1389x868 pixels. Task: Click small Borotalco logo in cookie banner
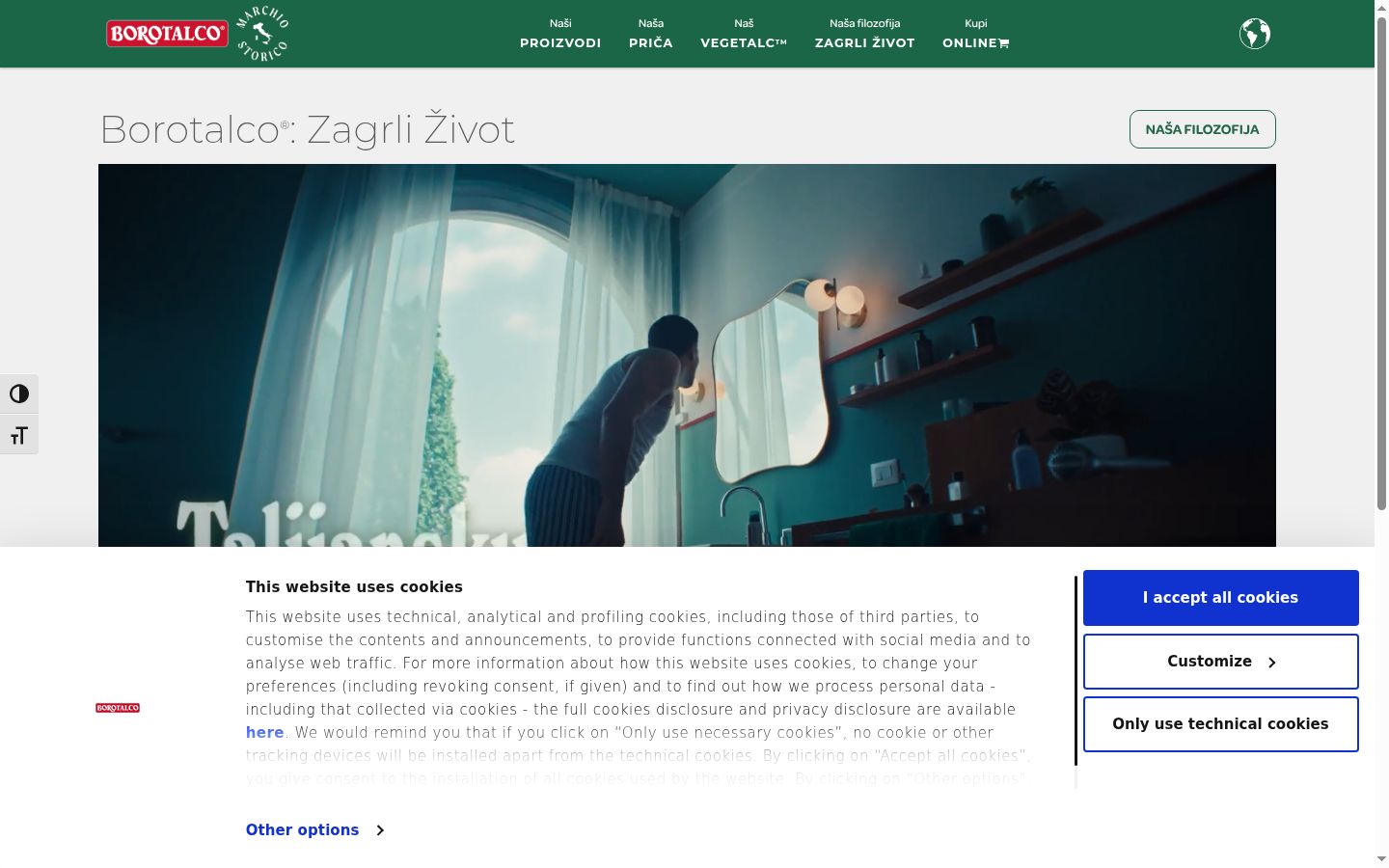click(x=118, y=708)
